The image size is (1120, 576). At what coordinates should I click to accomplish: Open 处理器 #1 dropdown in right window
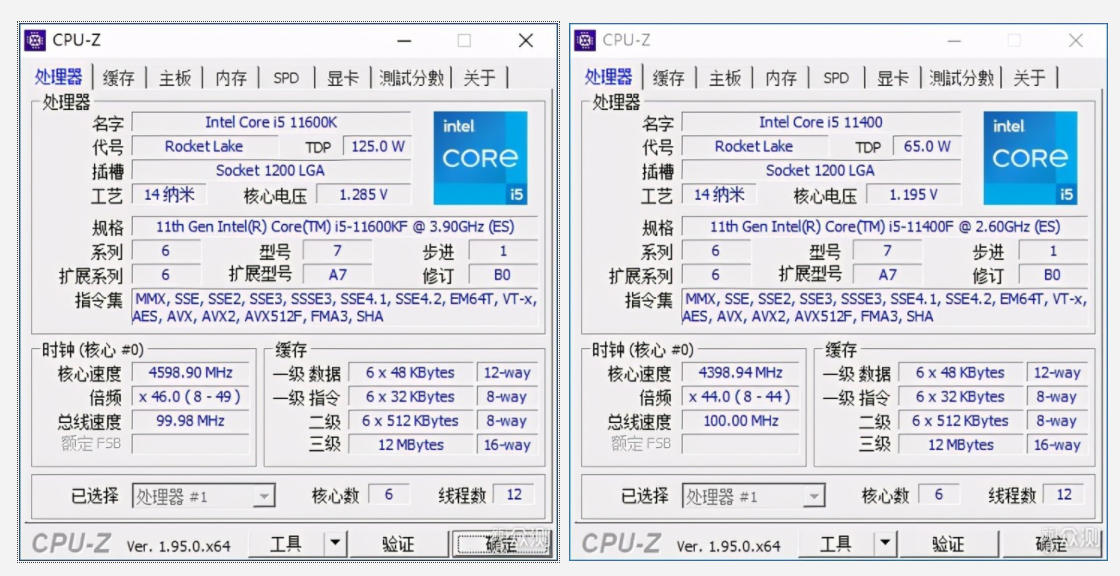[754, 496]
